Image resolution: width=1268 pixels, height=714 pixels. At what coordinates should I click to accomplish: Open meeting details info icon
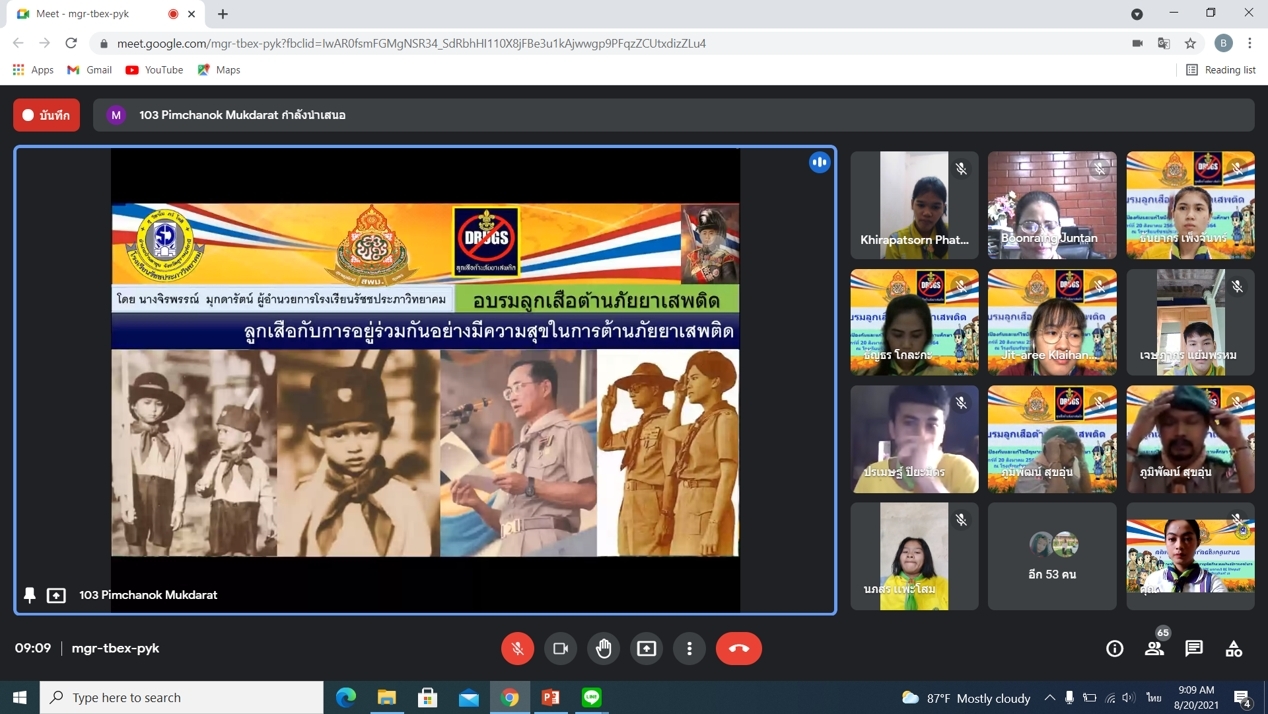tap(1114, 648)
